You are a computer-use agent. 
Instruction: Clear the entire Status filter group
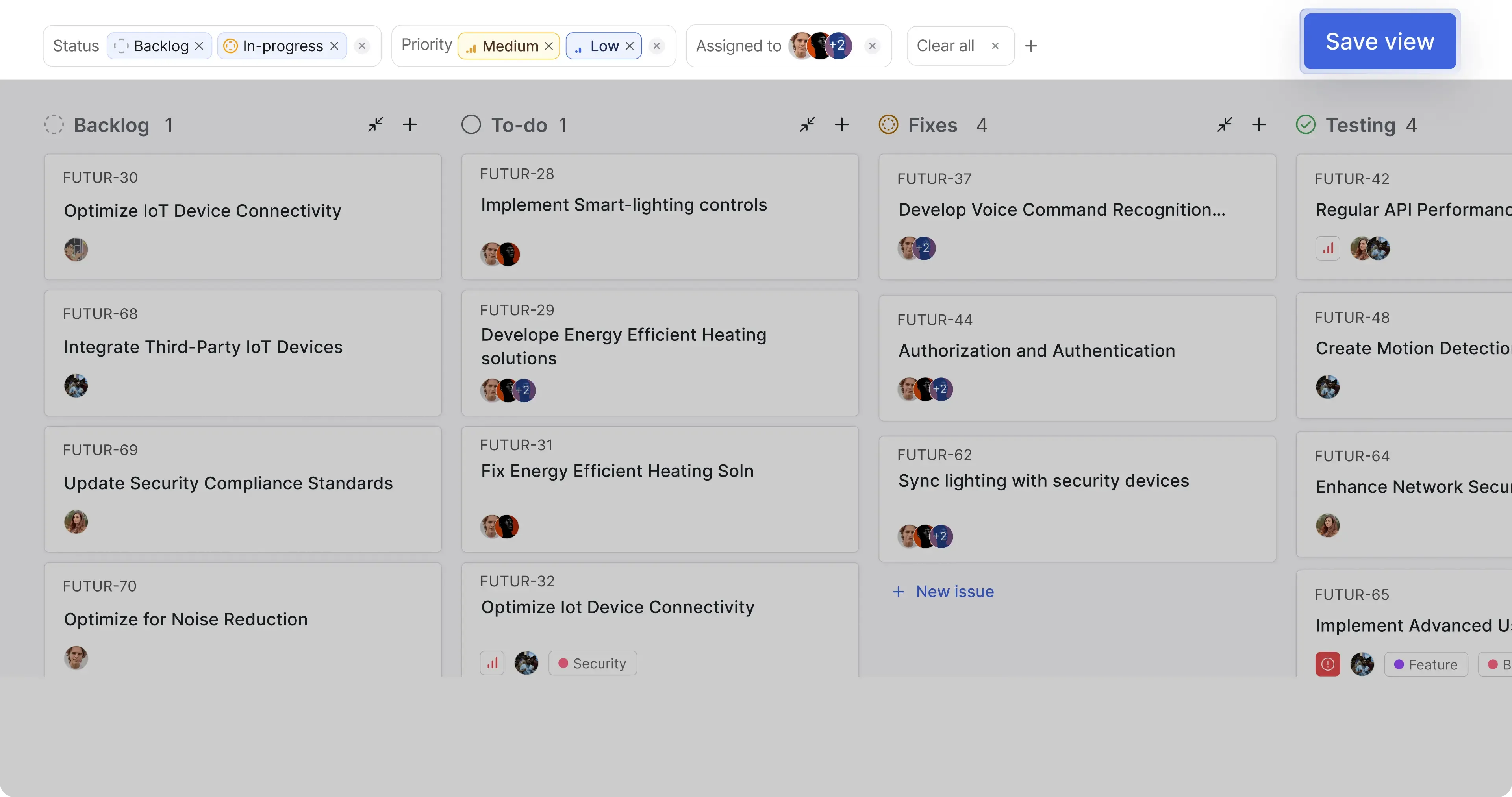(x=362, y=46)
